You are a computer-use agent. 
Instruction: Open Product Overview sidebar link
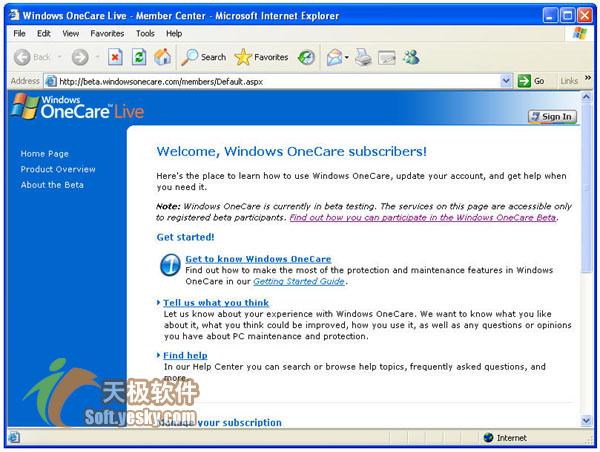click(58, 169)
